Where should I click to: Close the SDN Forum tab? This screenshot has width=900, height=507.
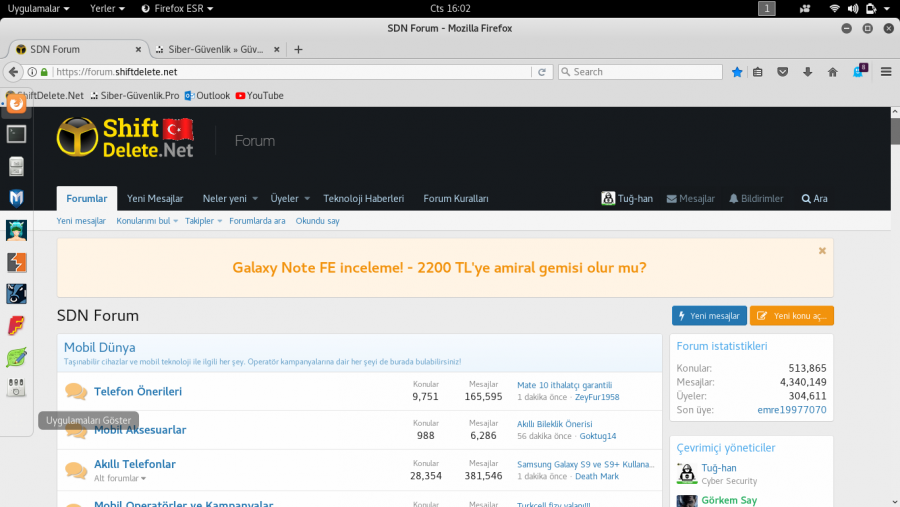138,49
